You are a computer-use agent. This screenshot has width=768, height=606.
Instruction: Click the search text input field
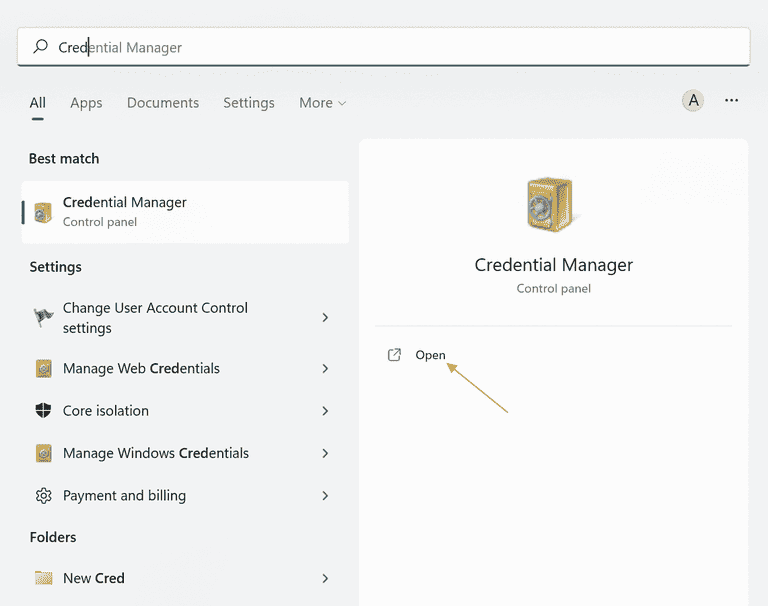pyautogui.click(x=384, y=47)
